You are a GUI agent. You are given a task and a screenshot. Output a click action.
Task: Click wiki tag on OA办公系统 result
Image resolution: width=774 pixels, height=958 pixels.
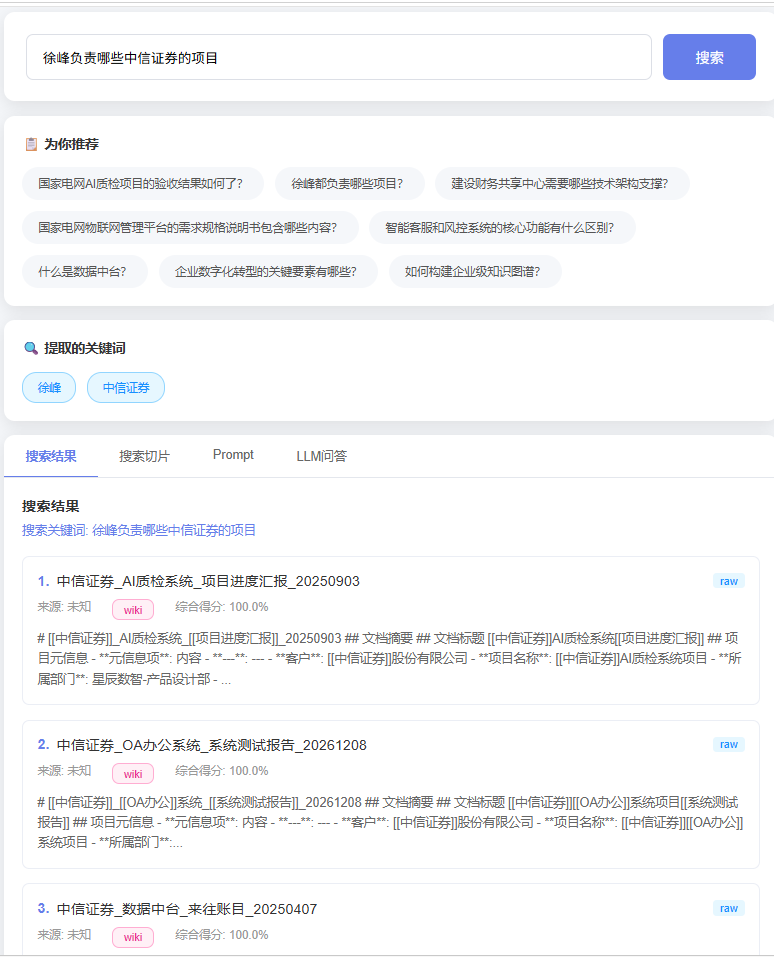tap(133, 773)
